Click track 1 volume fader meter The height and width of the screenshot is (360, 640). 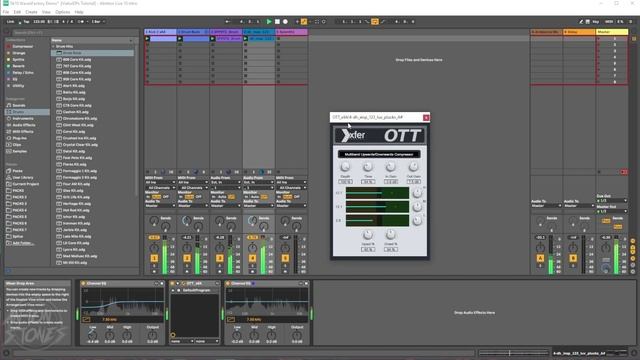click(x=165, y=255)
